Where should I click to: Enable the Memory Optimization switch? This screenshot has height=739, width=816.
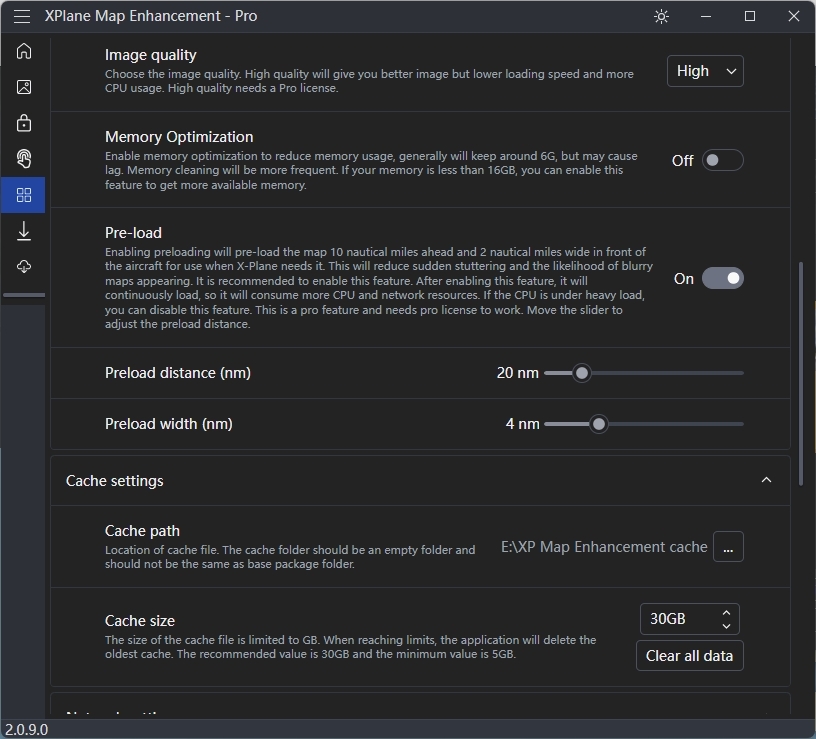722,160
